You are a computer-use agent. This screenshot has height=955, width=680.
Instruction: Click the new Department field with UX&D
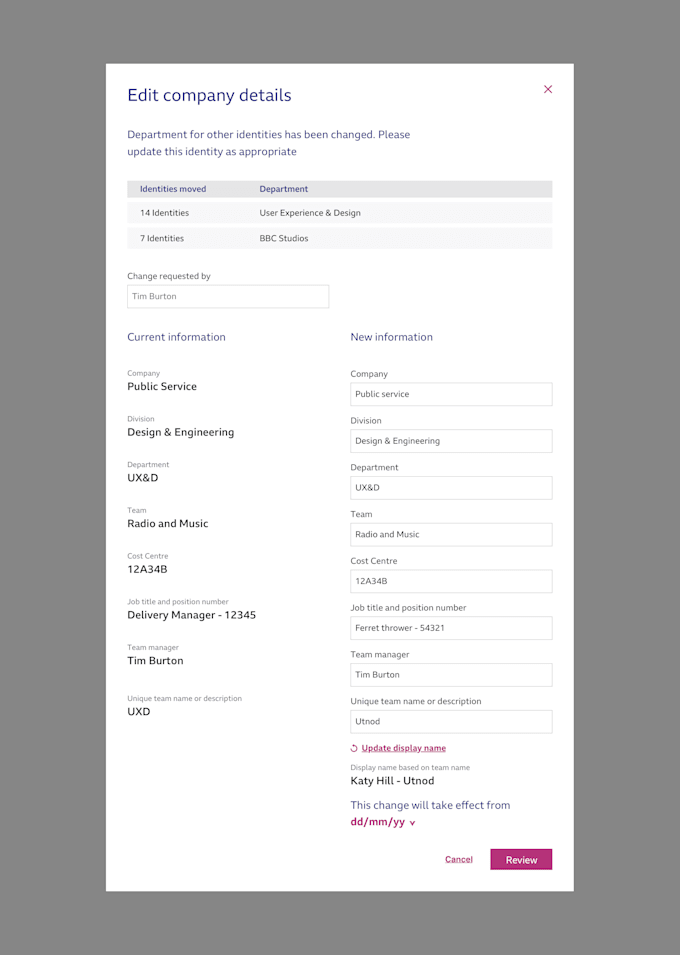point(451,488)
